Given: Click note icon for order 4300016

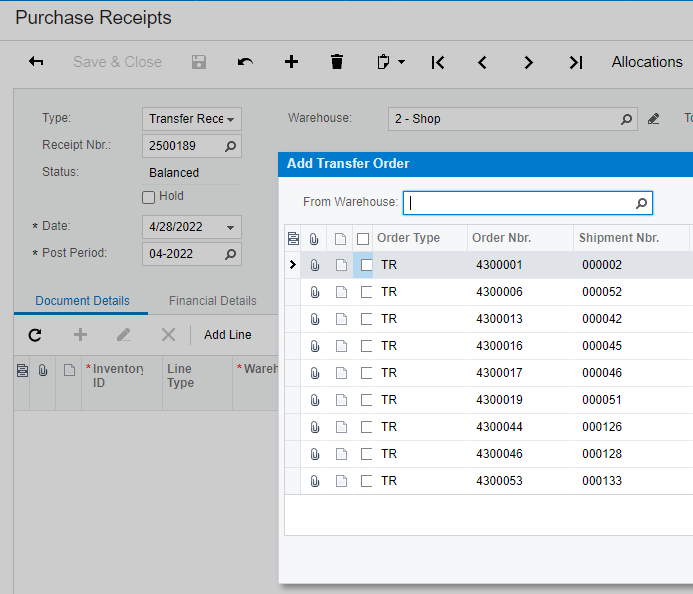Looking at the screenshot, I should 341,346.
